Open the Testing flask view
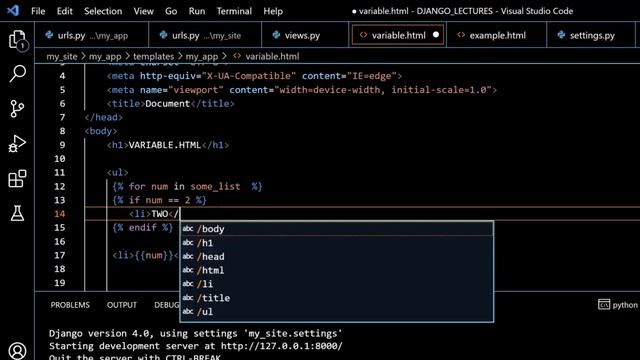Viewport: 640px width, 360px height. coord(17,213)
